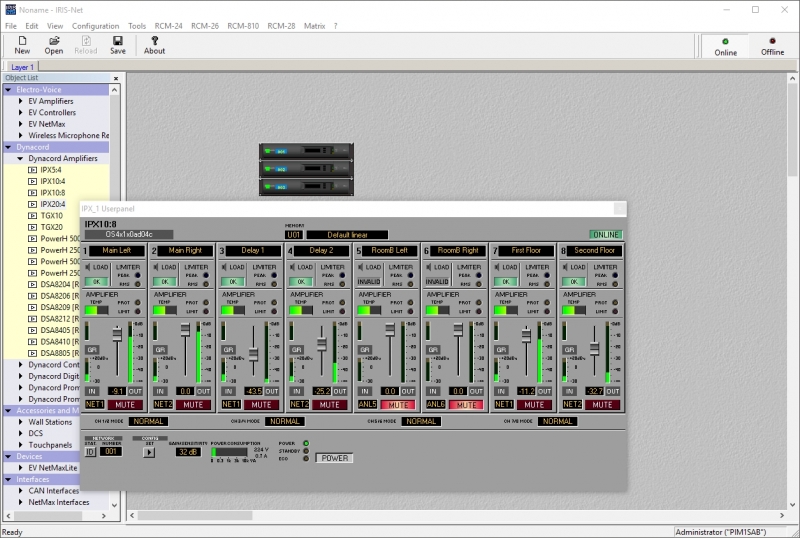Close the Object List panel
Screen dimensions: 800x538
(x=116, y=78)
